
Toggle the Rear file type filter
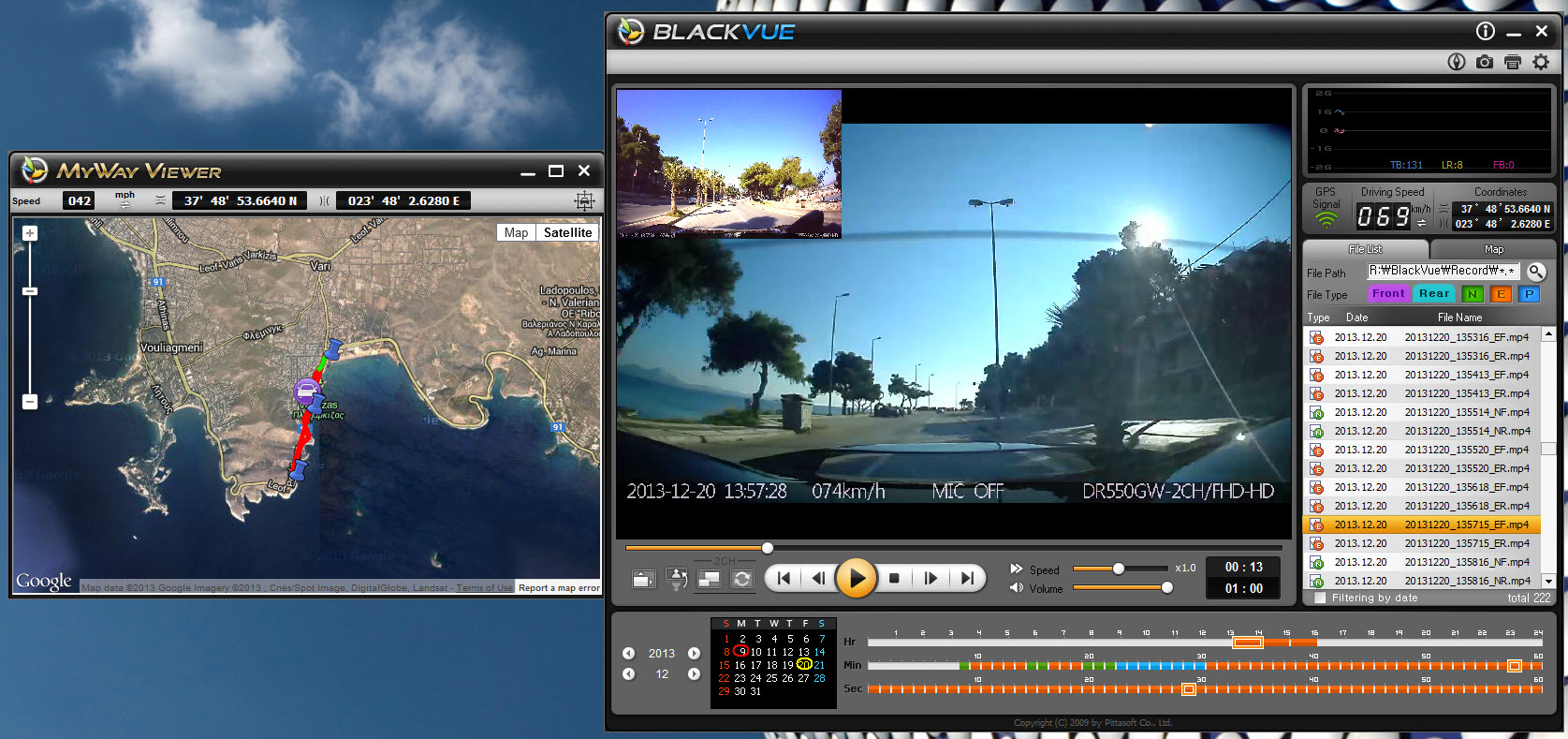coord(1434,293)
